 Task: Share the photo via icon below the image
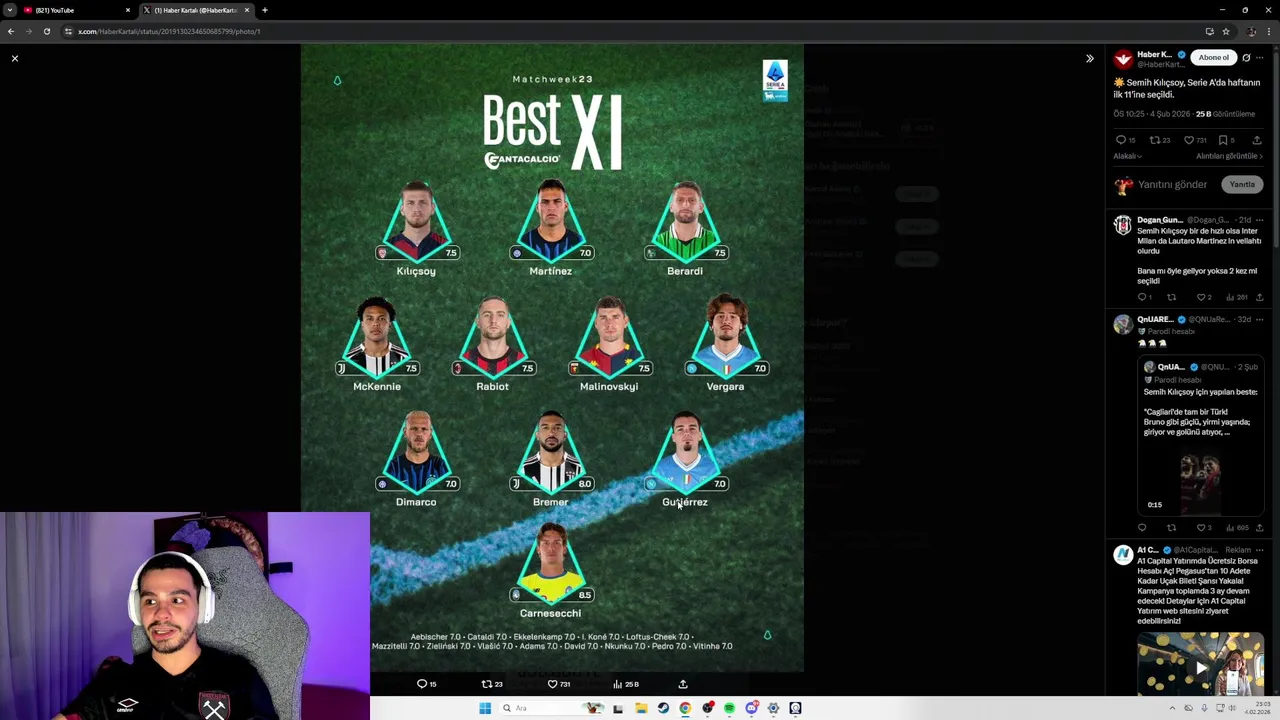(683, 684)
